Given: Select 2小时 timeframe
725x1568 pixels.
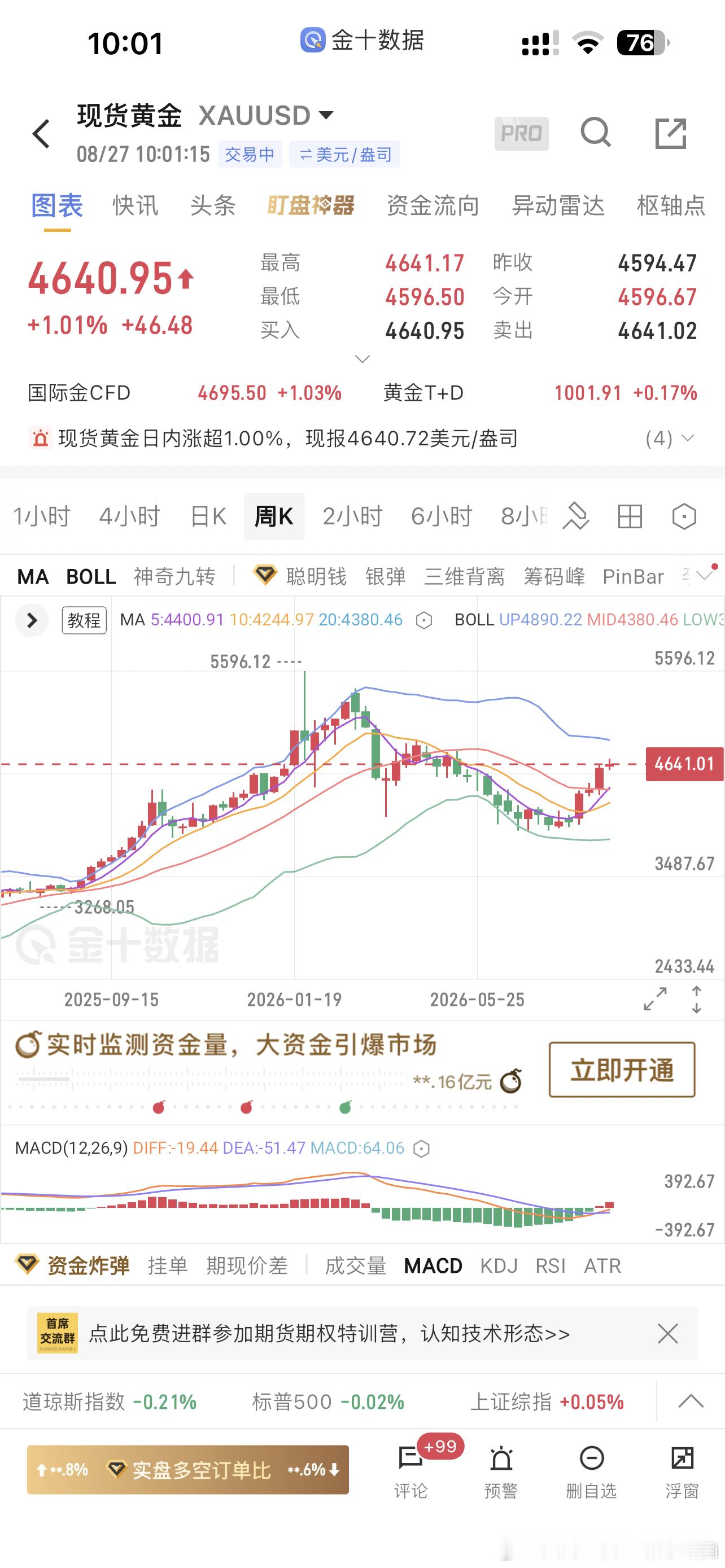Looking at the screenshot, I should coord(352,516).
